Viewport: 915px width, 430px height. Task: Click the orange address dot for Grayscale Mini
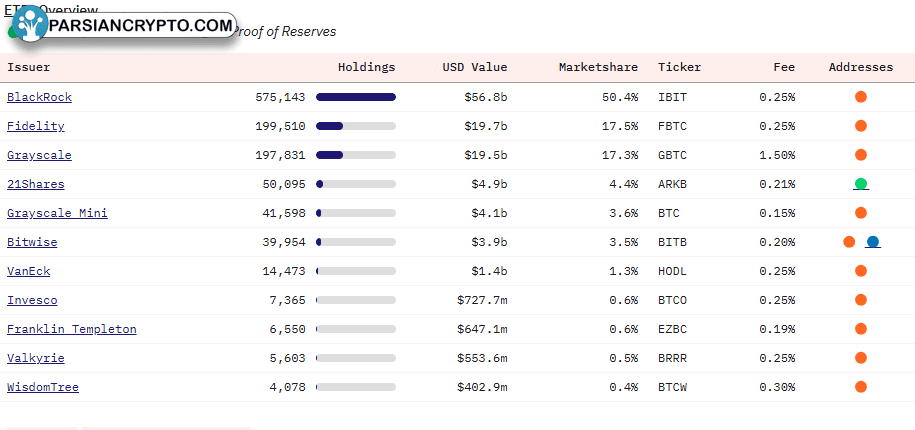[861, 213]
